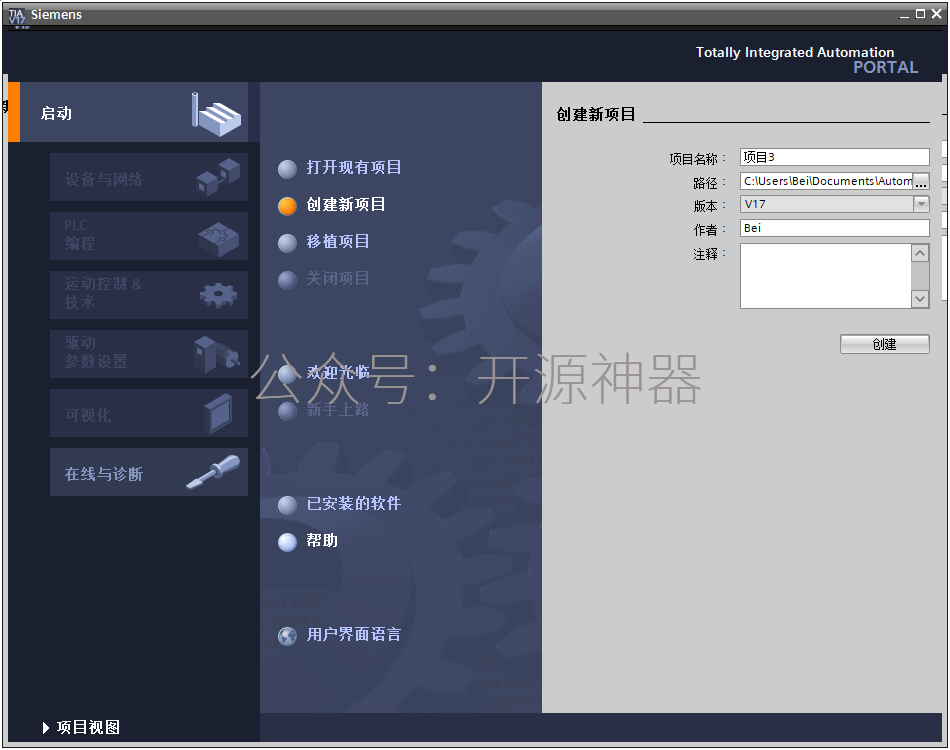The height and width of the screenshot is (750, 950).
Task: Click the orange bullet beside 创建新项目
Action: point(287,205)
